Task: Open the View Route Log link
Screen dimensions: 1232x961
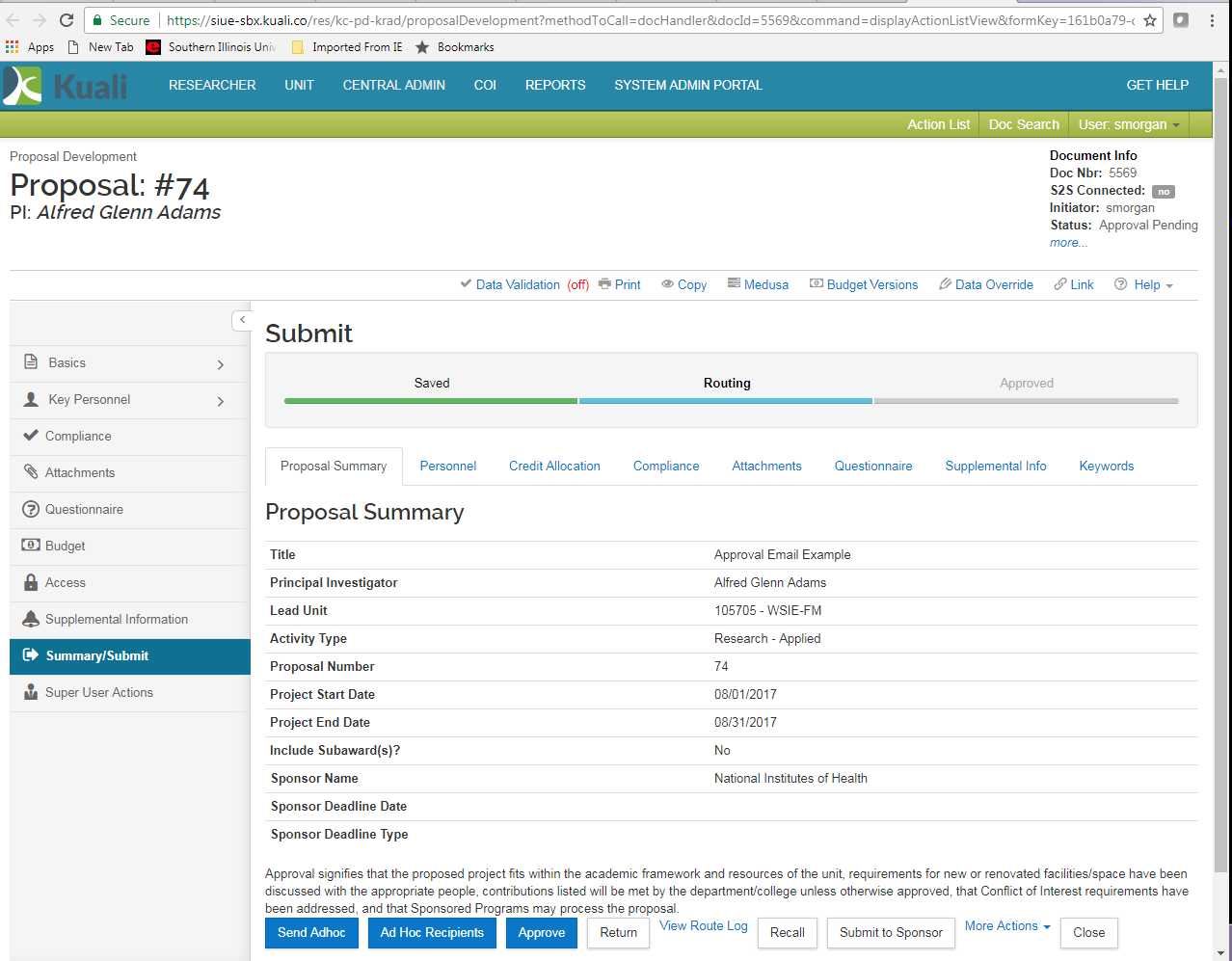Action: [703, 926]
